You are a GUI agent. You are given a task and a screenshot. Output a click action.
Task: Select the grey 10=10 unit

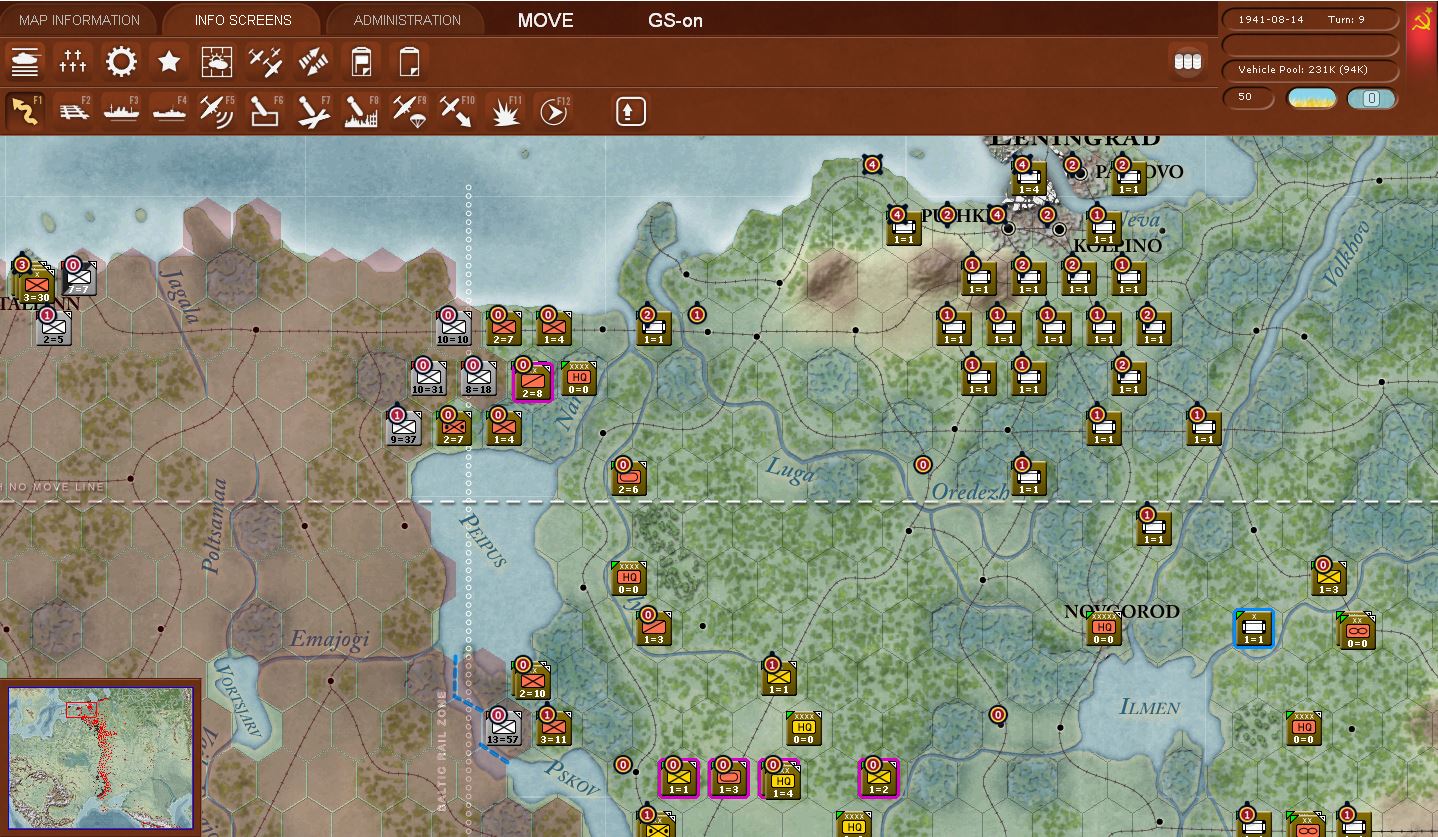coord(453,328)
